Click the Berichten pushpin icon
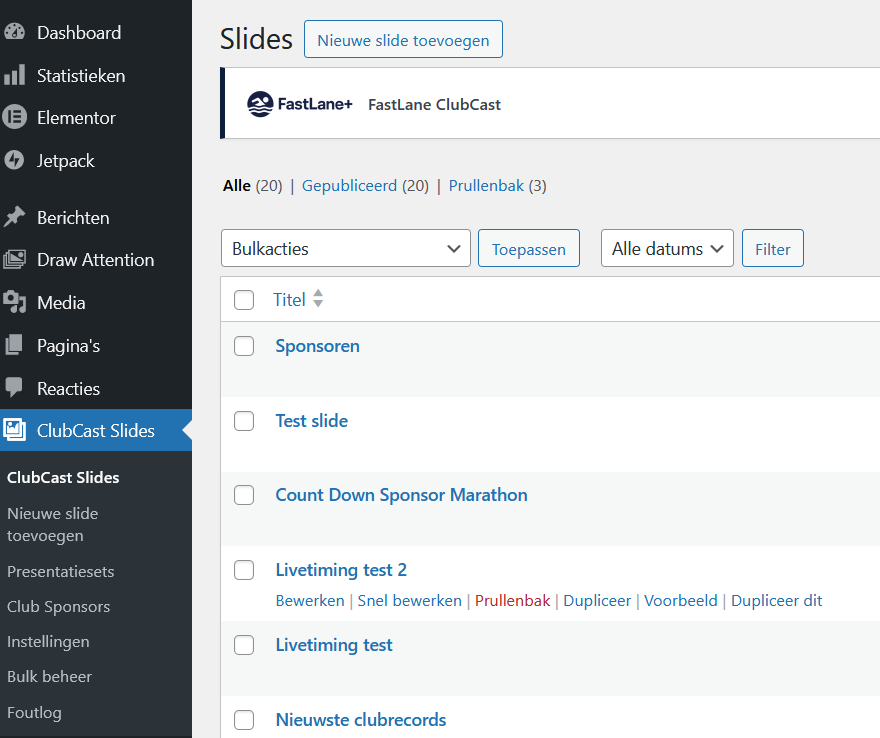 point(15,217)
